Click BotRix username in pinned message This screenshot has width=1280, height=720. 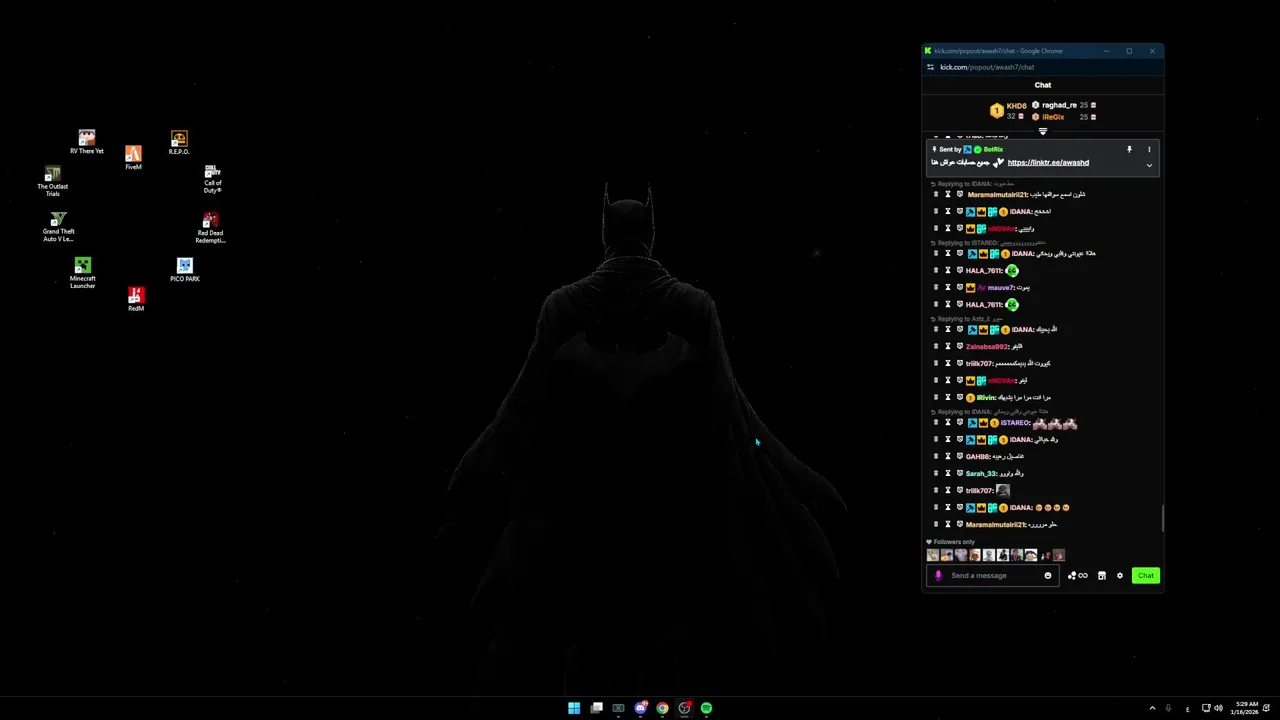[x=994, y=150]
